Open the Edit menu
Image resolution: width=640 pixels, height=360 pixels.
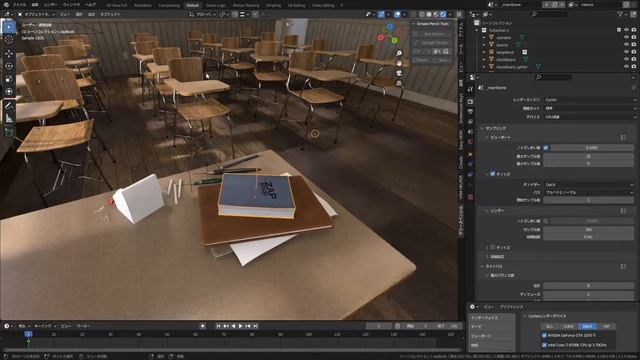point(35,5)
